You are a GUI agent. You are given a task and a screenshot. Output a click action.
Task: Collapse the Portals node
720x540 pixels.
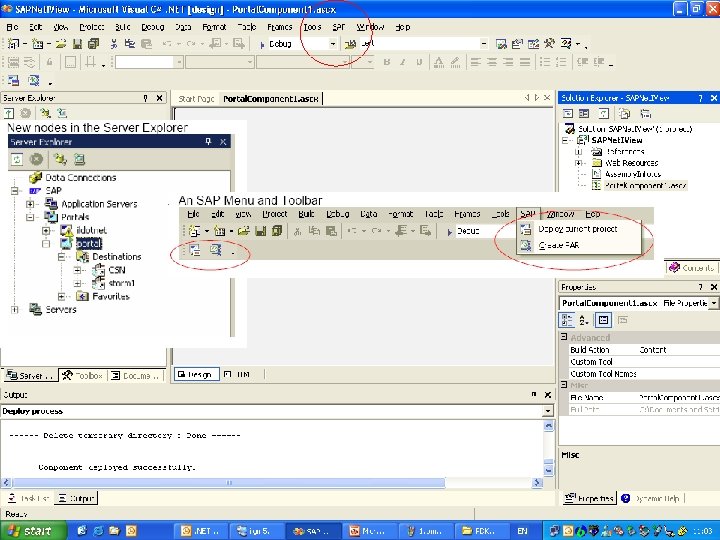(x=30, y=217)
